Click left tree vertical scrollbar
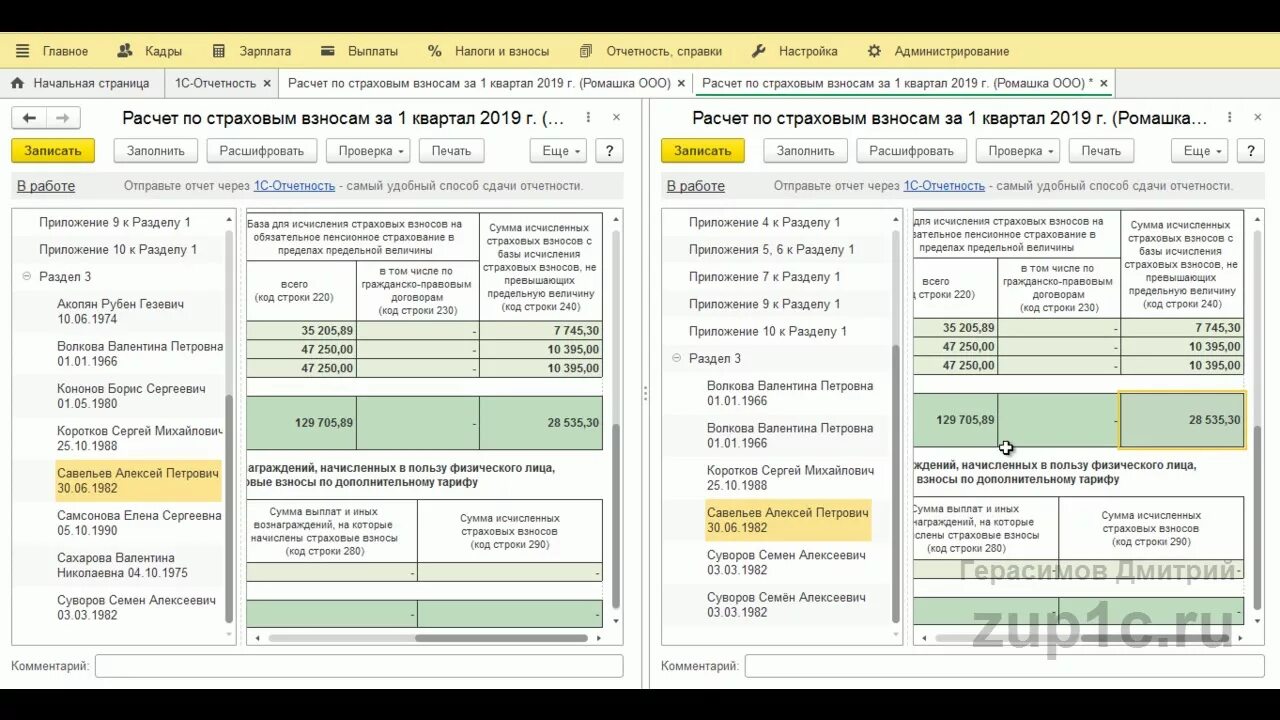 pos(229,508)
